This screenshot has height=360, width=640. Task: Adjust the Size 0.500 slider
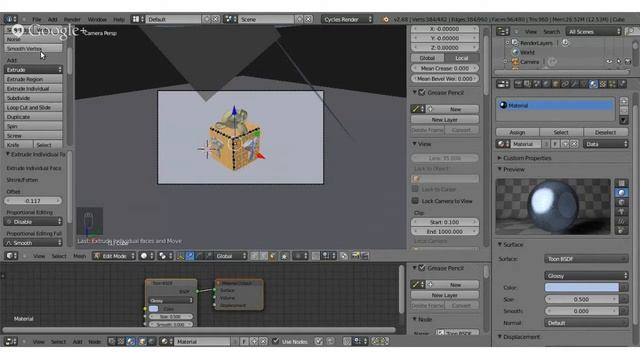click(x=582, y=299)
